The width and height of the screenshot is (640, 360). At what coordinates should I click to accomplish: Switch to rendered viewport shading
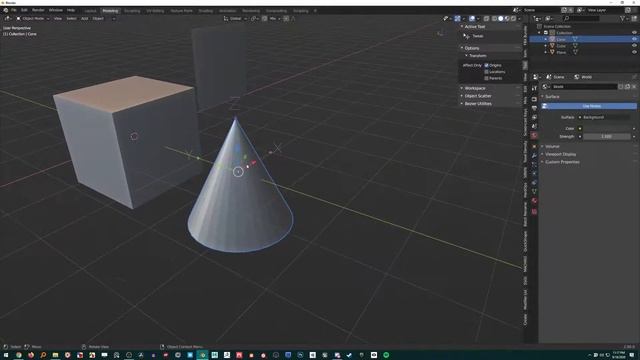(x=513, y=19)
